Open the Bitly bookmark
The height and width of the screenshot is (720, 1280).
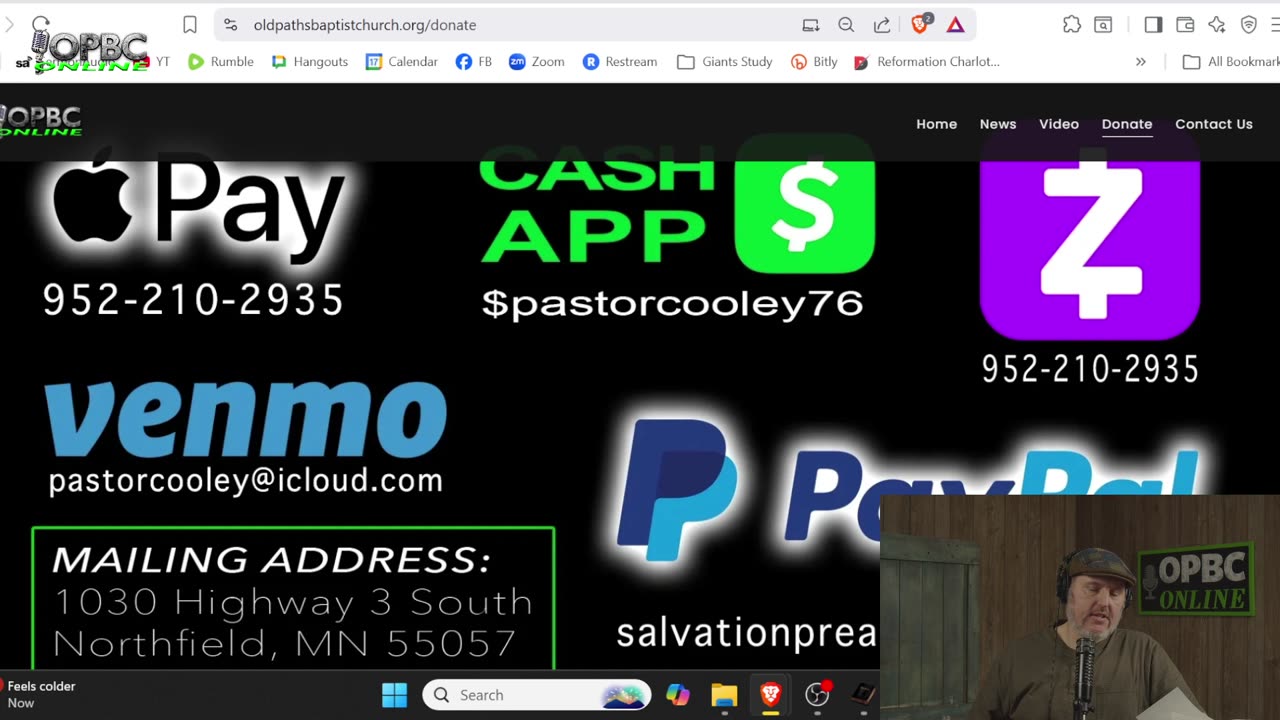tap(814, 62)
